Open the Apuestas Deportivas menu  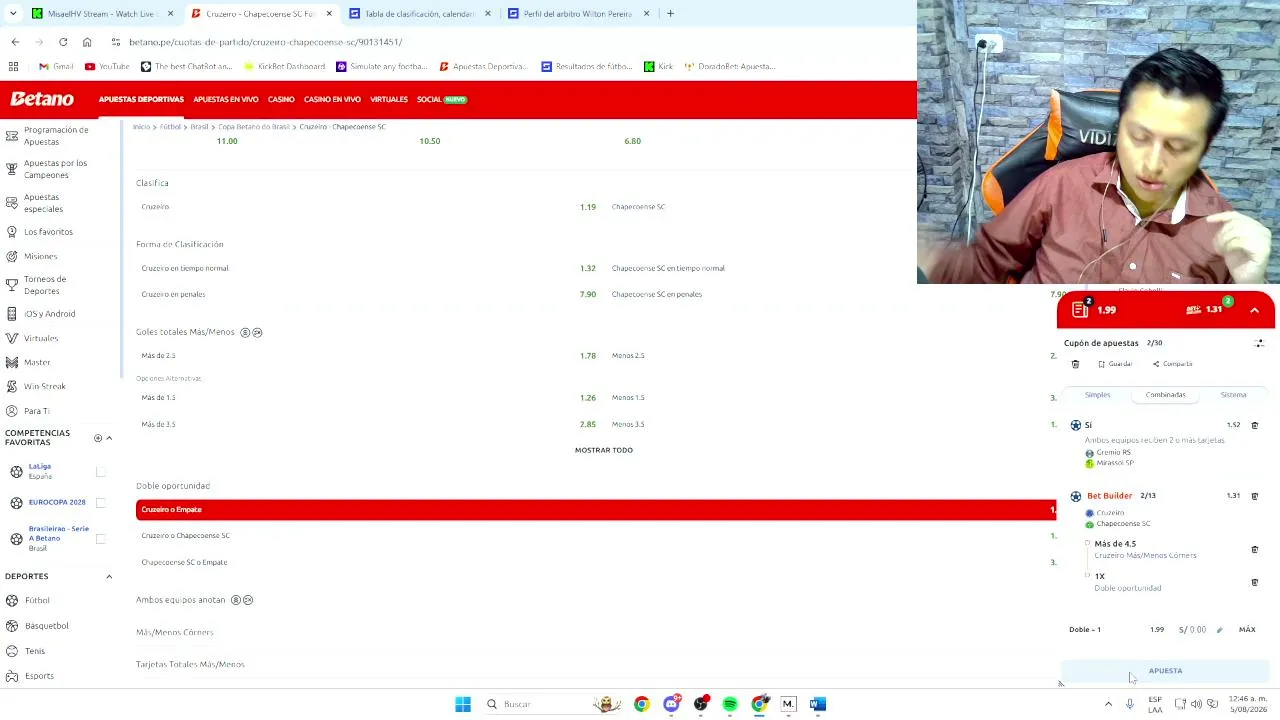pos(141,99)
